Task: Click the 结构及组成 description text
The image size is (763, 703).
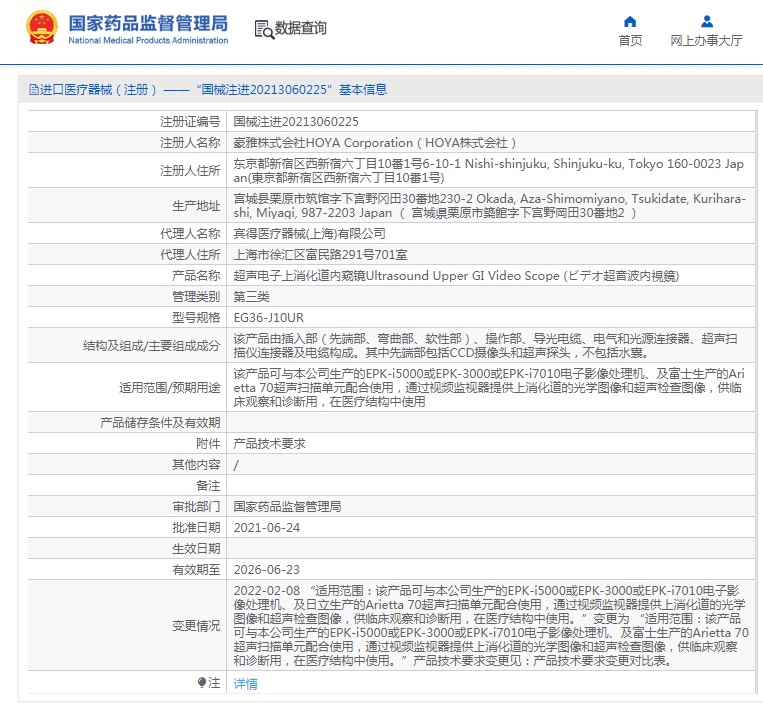Action: (486, 345)
